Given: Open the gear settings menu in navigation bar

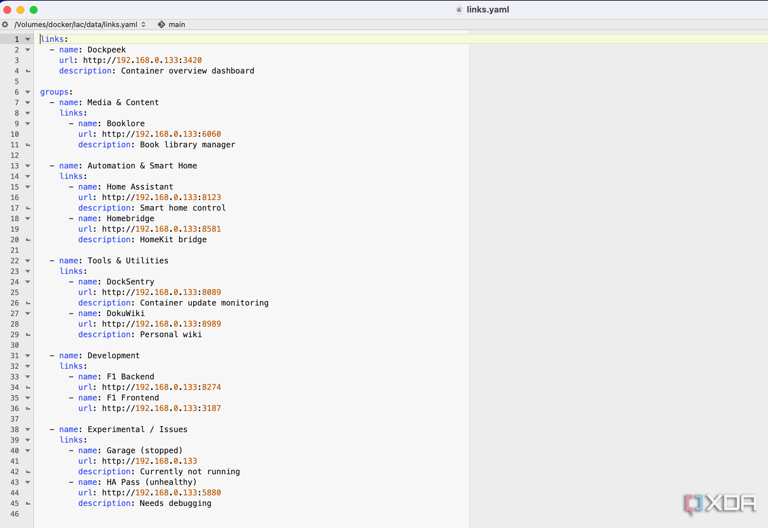Looking at the screenshot, I should click(5, 24).
